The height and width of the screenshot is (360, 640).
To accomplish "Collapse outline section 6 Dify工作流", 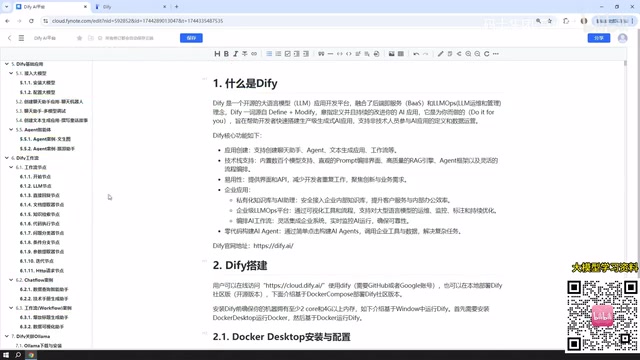I will (x=7, y=158).
